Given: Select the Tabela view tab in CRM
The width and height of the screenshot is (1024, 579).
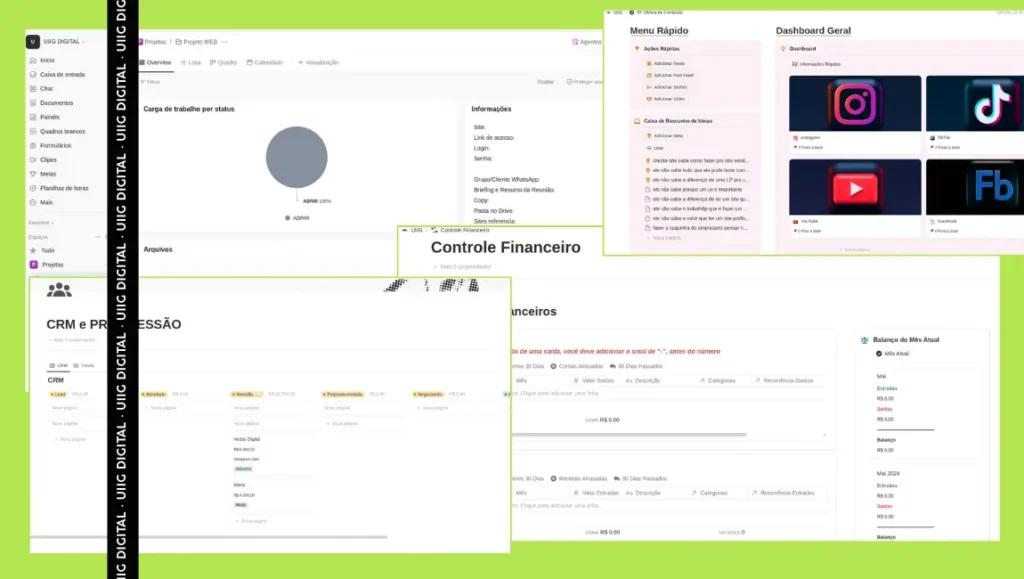Looking at the screenshot, I should (84, 366).
